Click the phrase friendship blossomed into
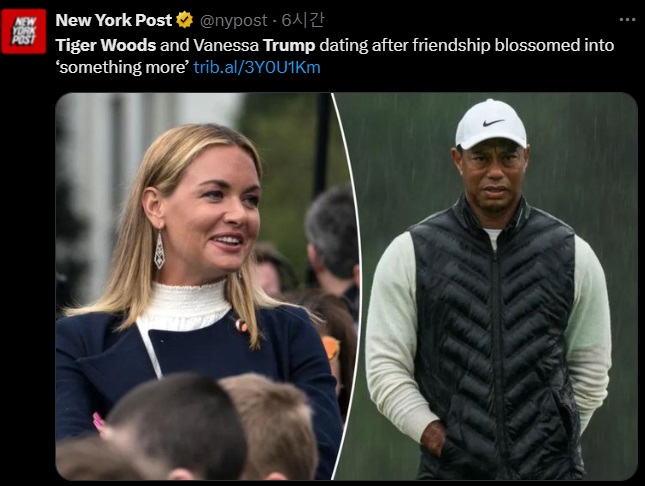The height and width of the screenshot is (486, 645). (513, 45)
